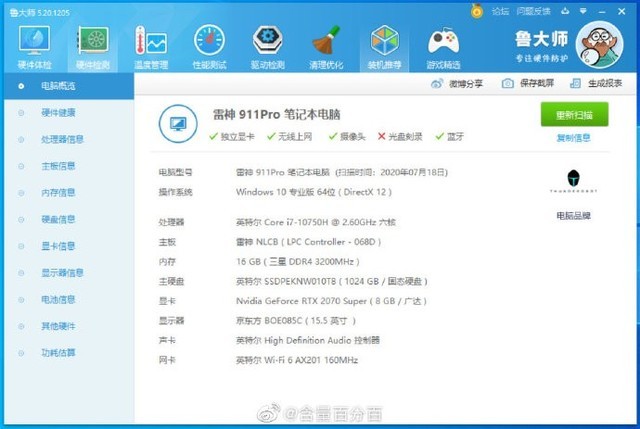The height and width of the screenshot is (429, 640).
Task: Click the GeForce RTX 2070 Super value
Action: pos(331,301)
